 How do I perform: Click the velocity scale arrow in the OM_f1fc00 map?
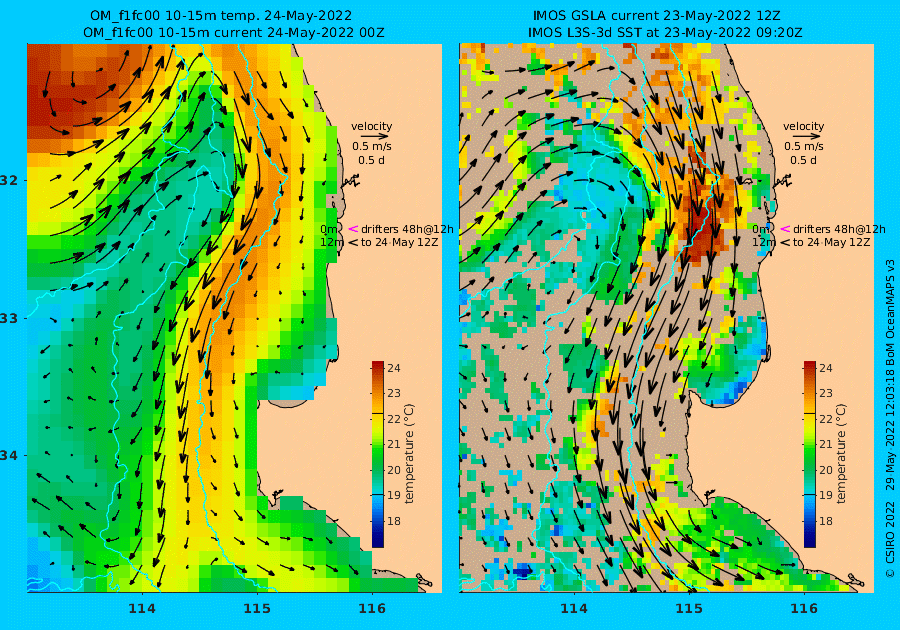point(375,137)
